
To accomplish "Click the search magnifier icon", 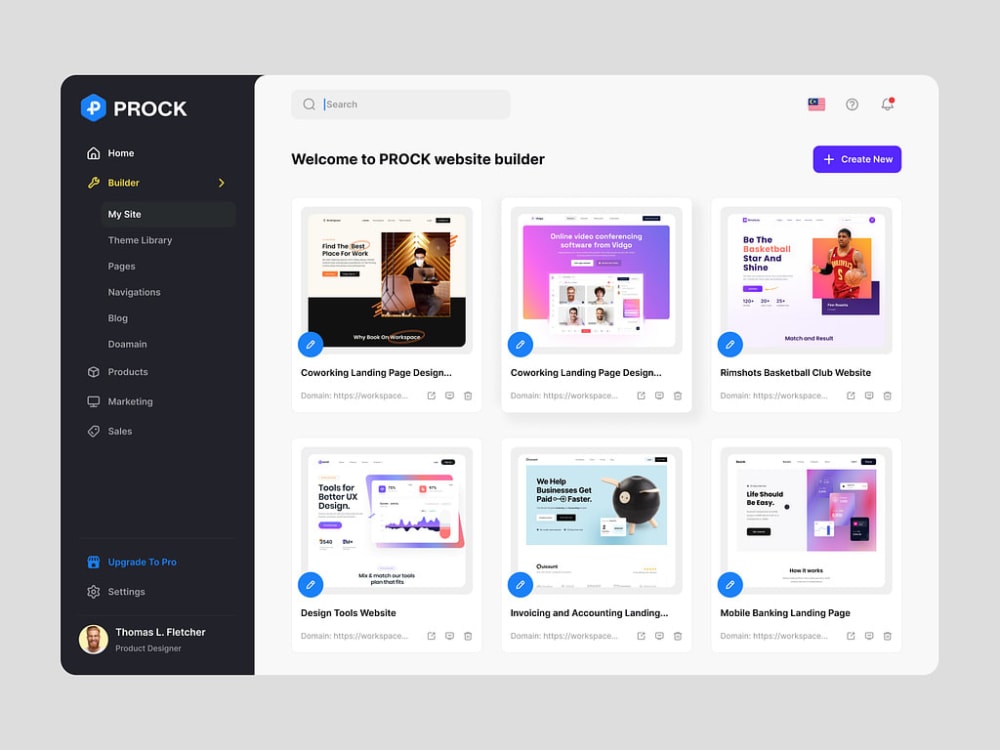I will [x=309, y=104].
